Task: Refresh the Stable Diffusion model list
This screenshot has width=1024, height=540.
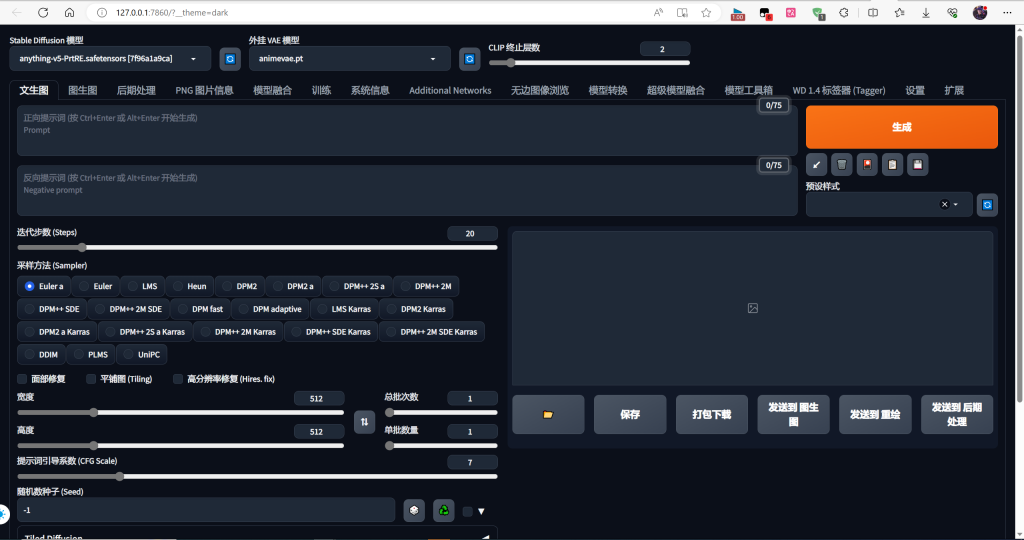Action: coord(229,59)
